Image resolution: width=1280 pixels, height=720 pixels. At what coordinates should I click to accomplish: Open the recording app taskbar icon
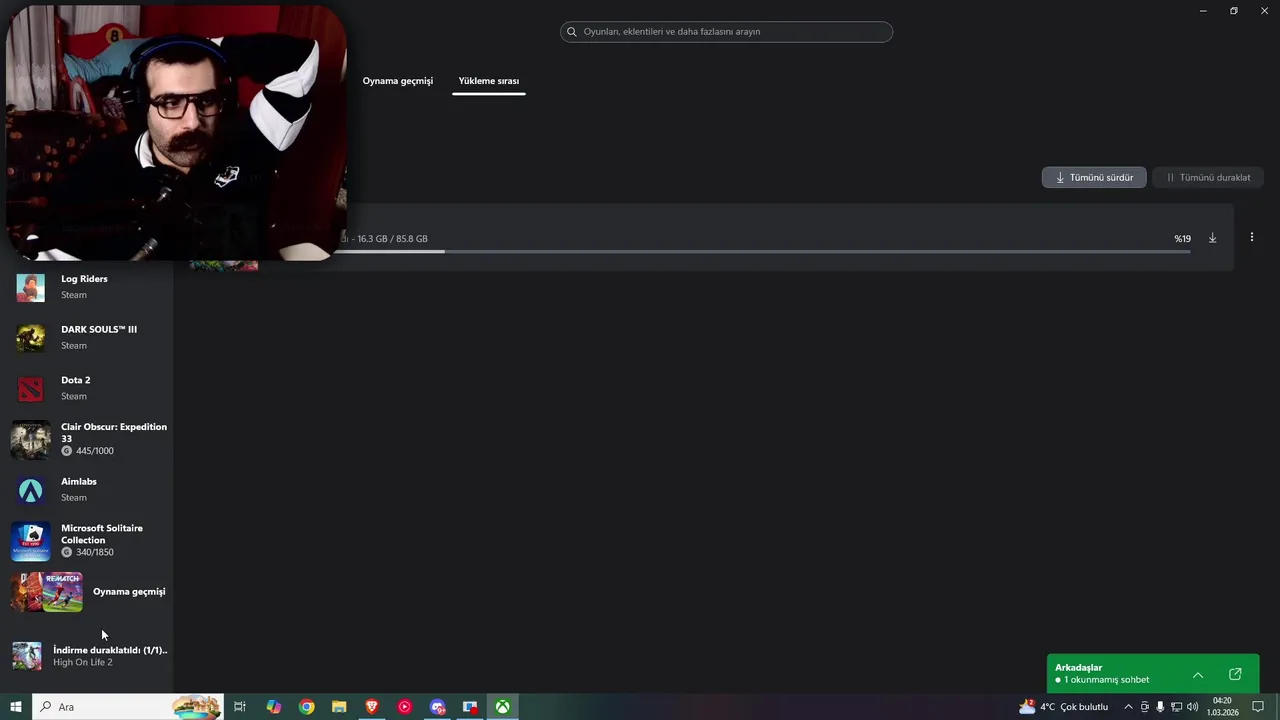tap(470, 707)
